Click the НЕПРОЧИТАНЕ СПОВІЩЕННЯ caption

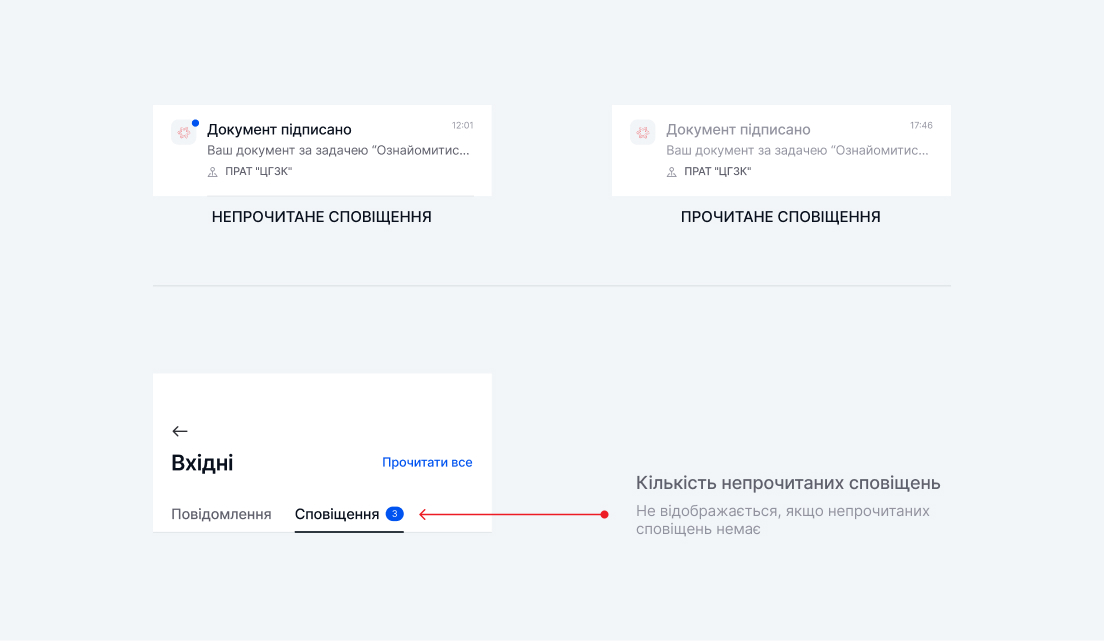click(322, 217)
